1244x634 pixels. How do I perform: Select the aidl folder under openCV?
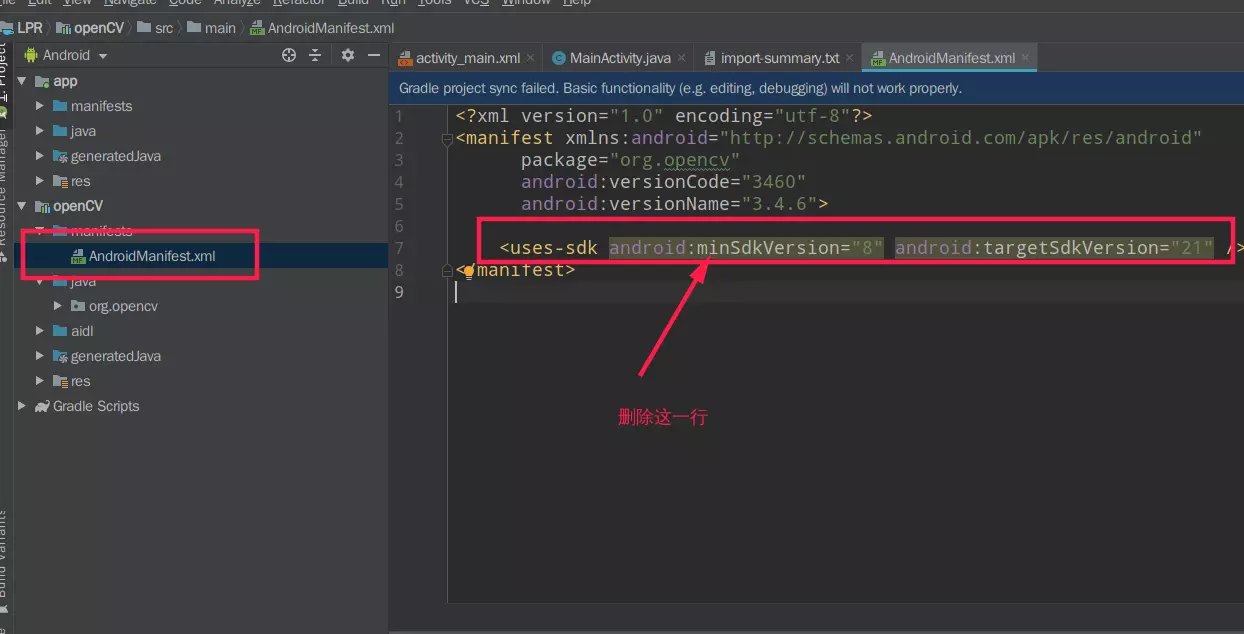pos(82,331)
